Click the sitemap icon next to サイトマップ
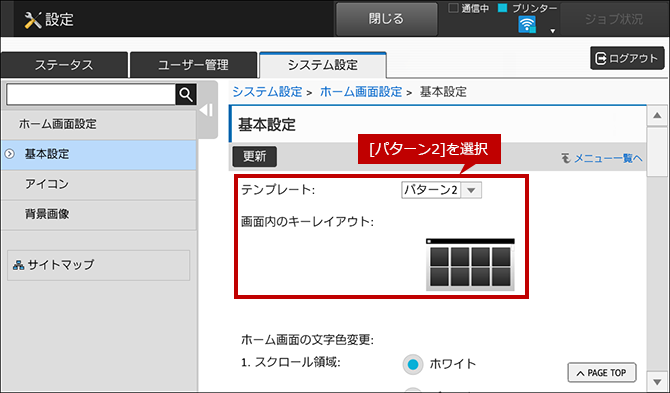 click(18, 265)
